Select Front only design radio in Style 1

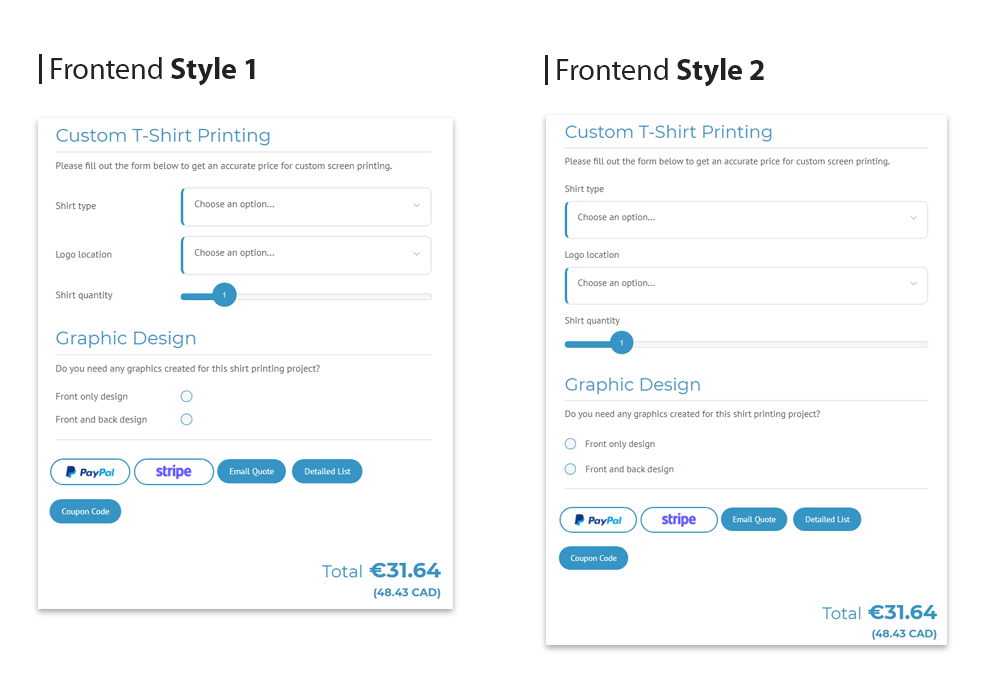tap(186, 397)
